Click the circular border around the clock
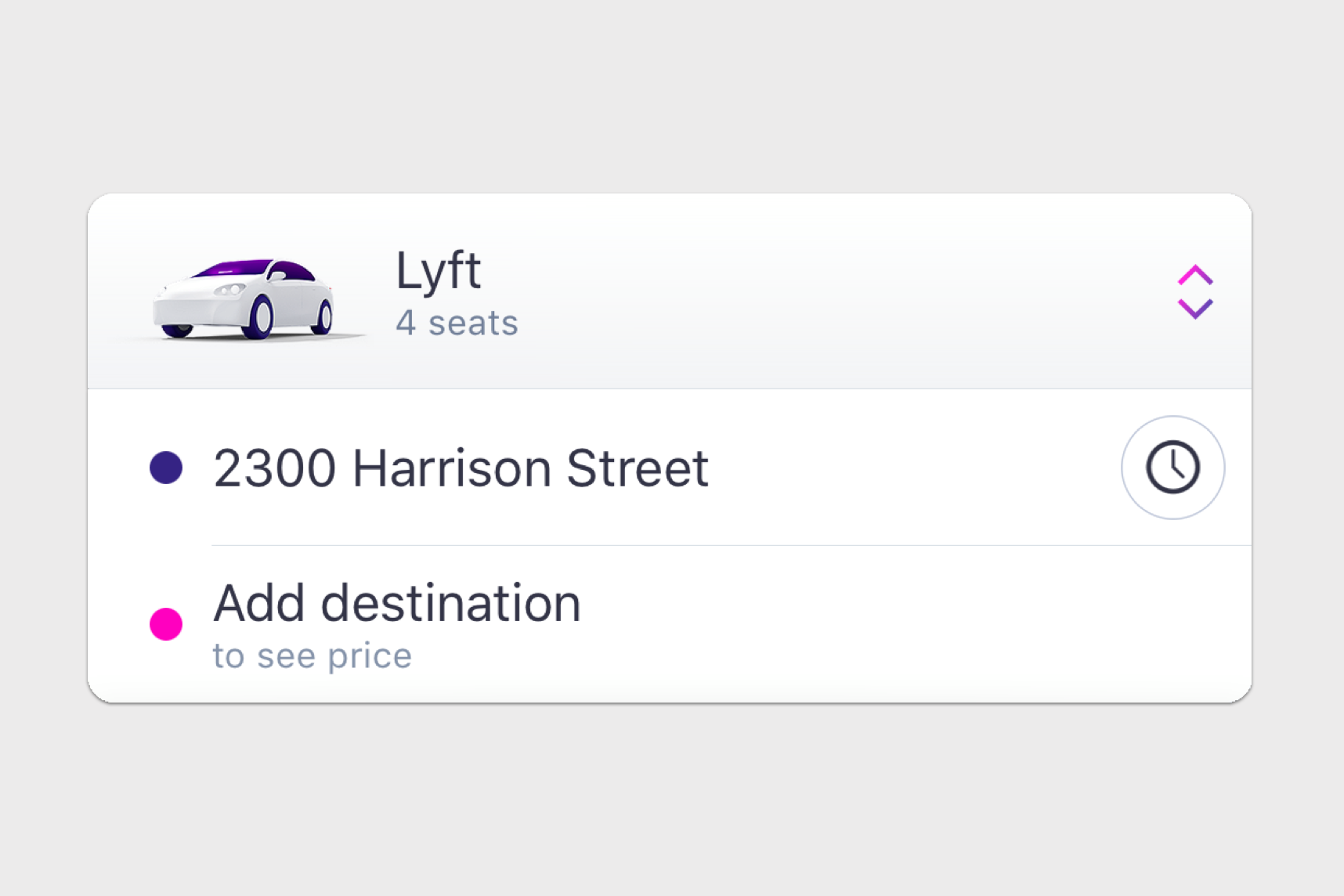 coord(1172,468)
